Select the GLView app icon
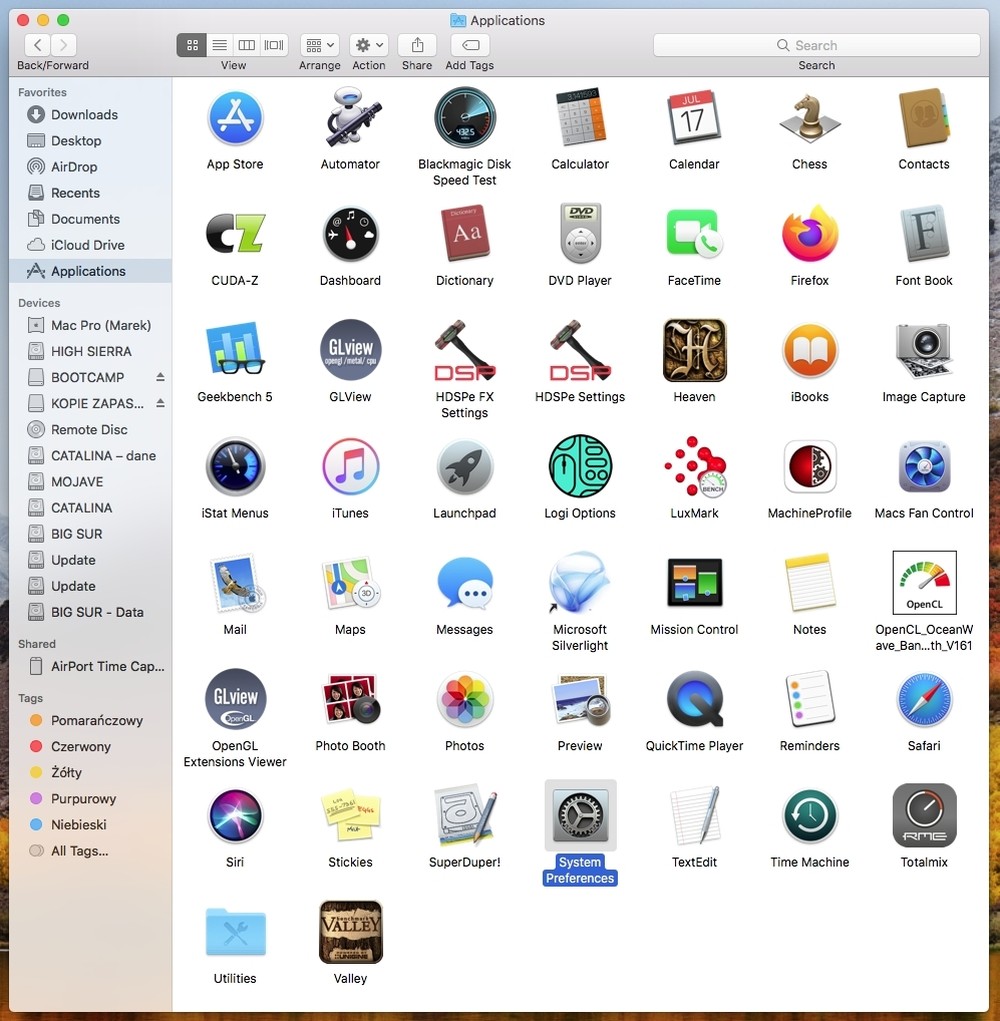 pyautogui.click(x=350, y=350)
